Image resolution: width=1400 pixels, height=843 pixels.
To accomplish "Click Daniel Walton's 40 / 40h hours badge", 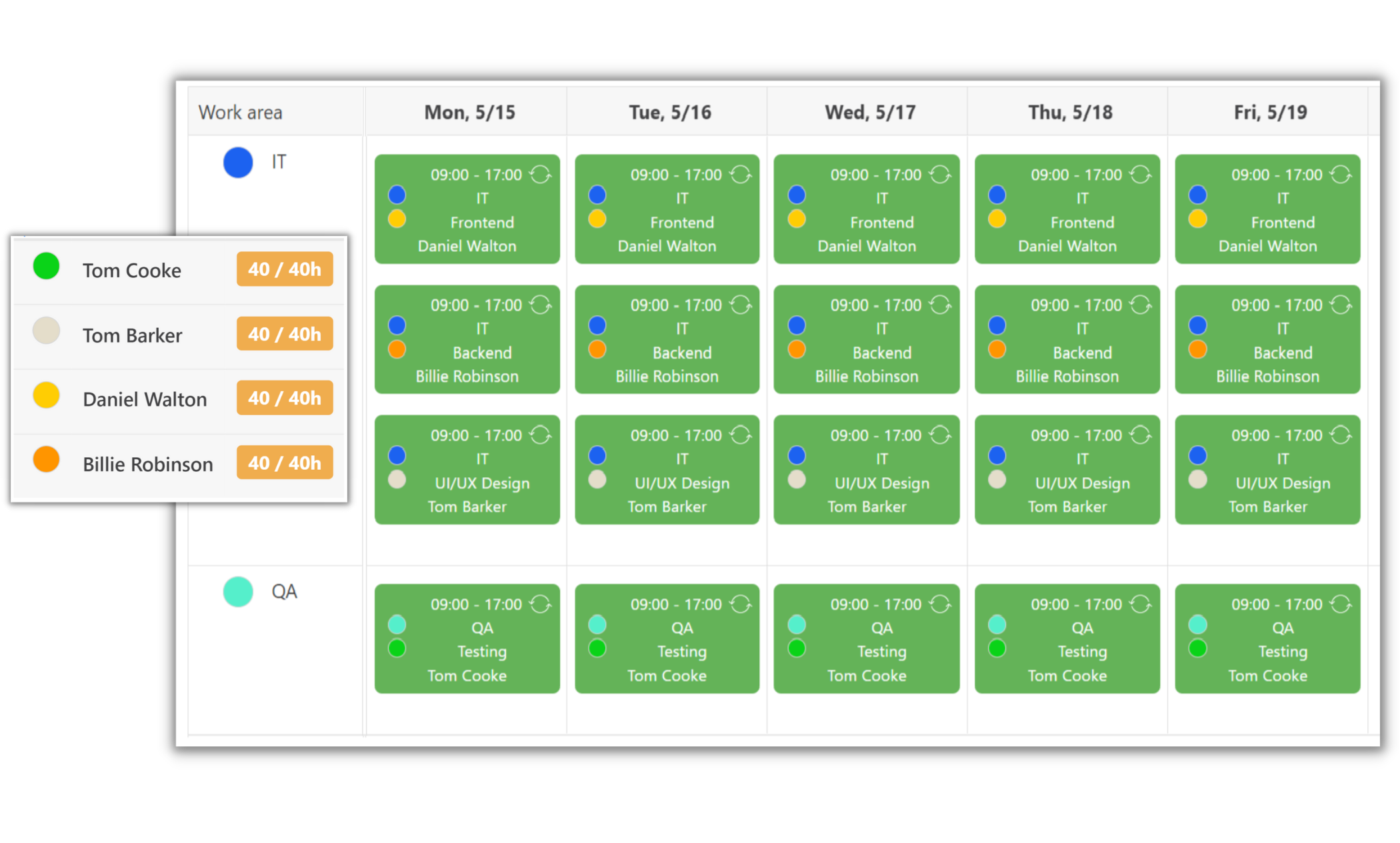I will 285,399.
